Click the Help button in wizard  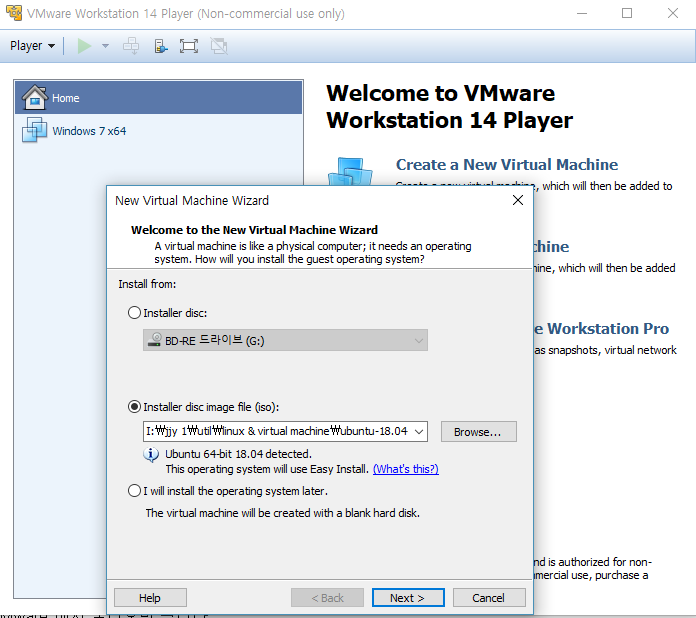pos(150,598)
